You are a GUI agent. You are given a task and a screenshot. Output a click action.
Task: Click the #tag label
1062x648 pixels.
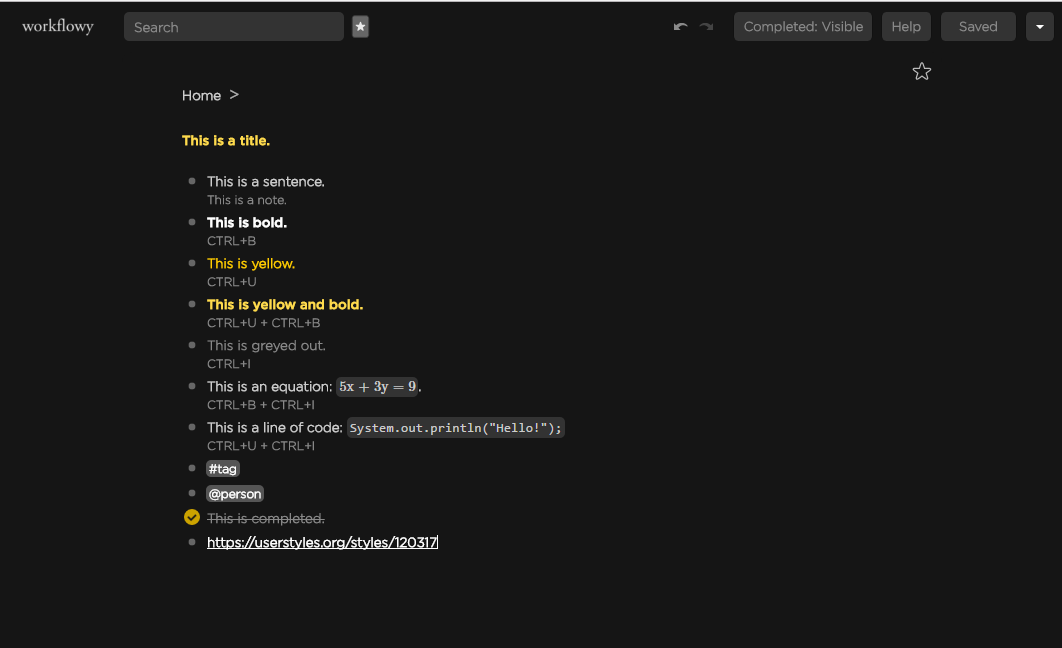pyautogui.click(x=223, y=468)
